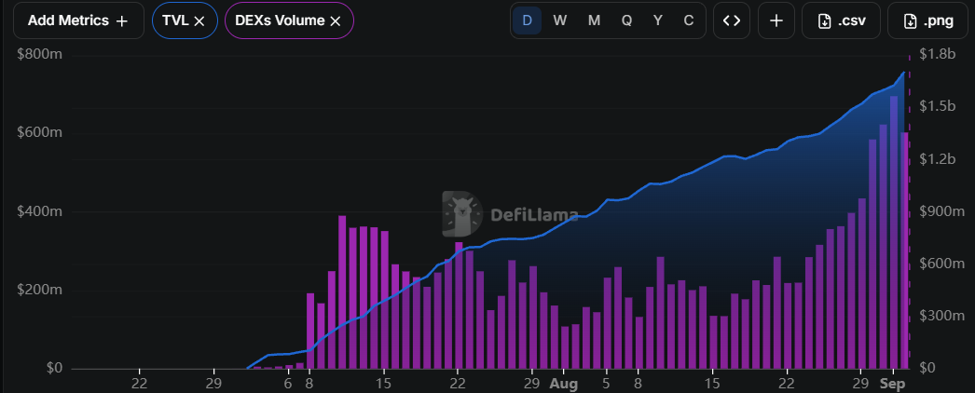This screenshot has height=393, width=975.
Task: Switch to the daily (D) interval
Action: (x=527, y=21)
